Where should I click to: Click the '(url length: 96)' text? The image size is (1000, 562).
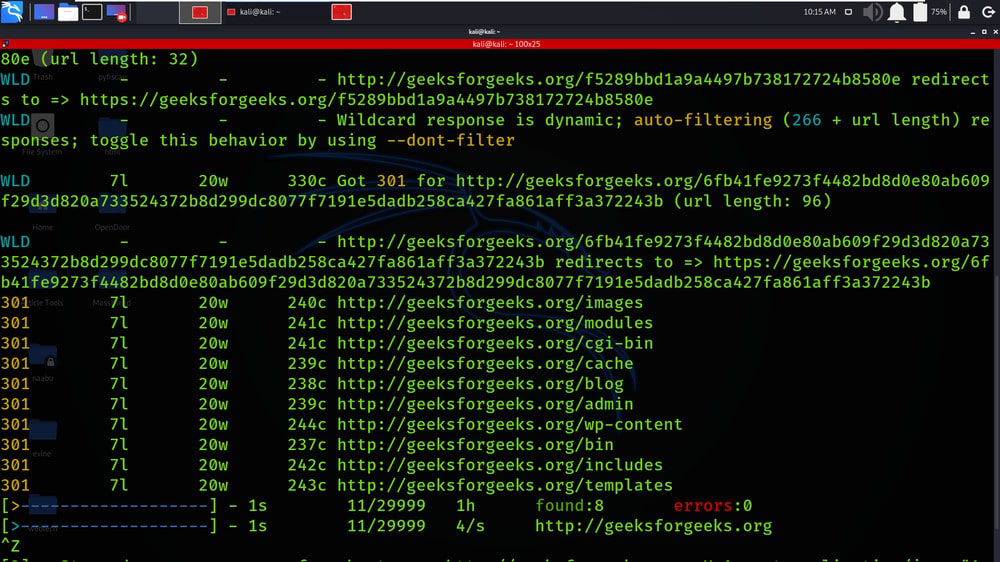pos(753,202)
